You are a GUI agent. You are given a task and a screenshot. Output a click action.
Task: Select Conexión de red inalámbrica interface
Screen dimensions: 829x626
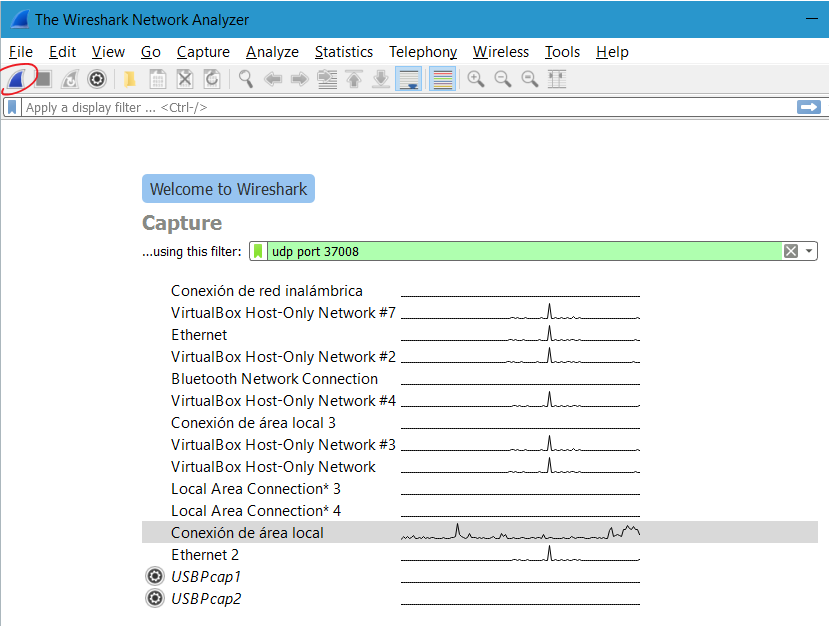267,291
